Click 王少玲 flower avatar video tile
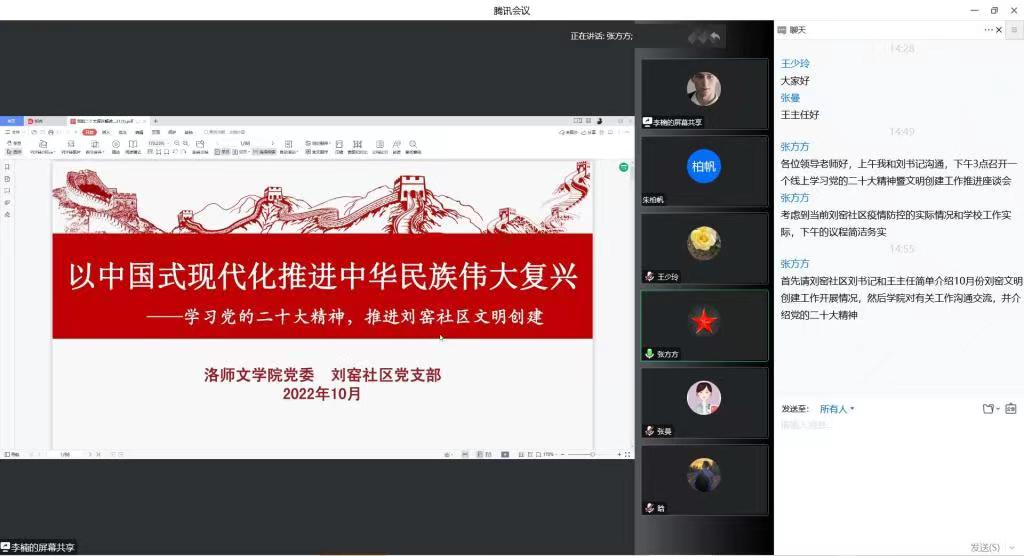The image size is (1024, 556). (x=704, y=243)
